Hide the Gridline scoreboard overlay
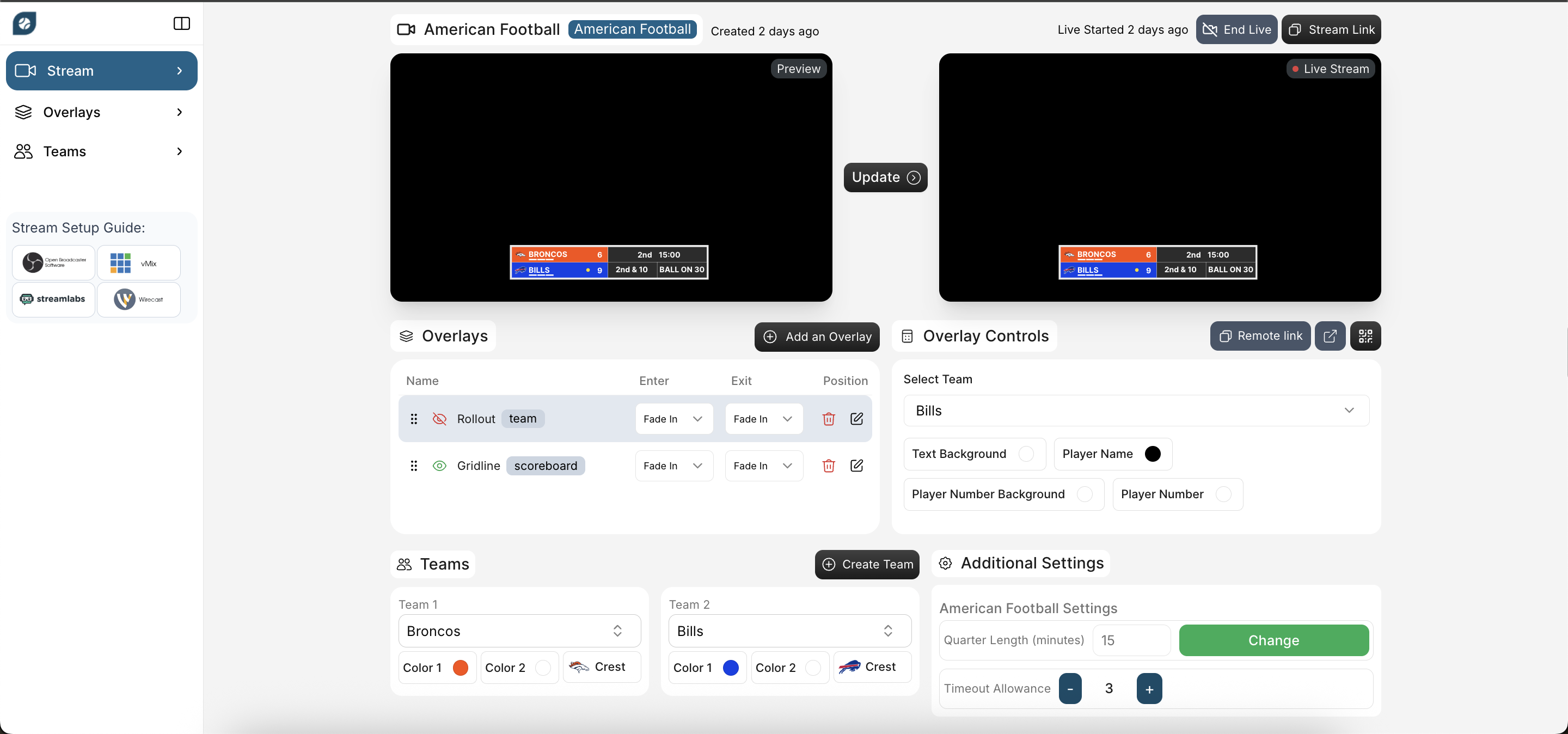The height and width of the screenshot is (734, 1568). point(439,466)
